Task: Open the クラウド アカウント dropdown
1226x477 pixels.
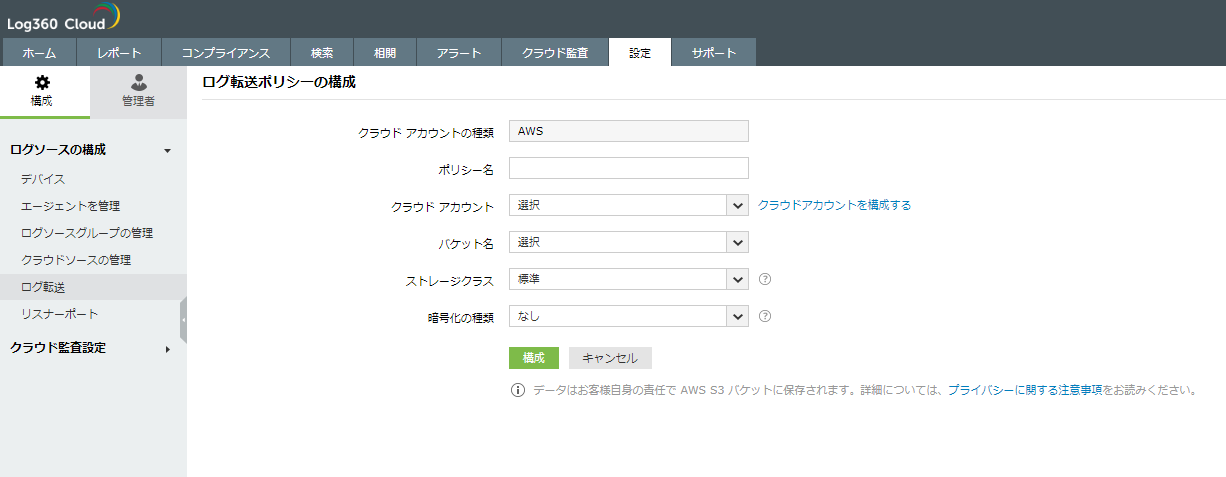Action: coord(629,206)
